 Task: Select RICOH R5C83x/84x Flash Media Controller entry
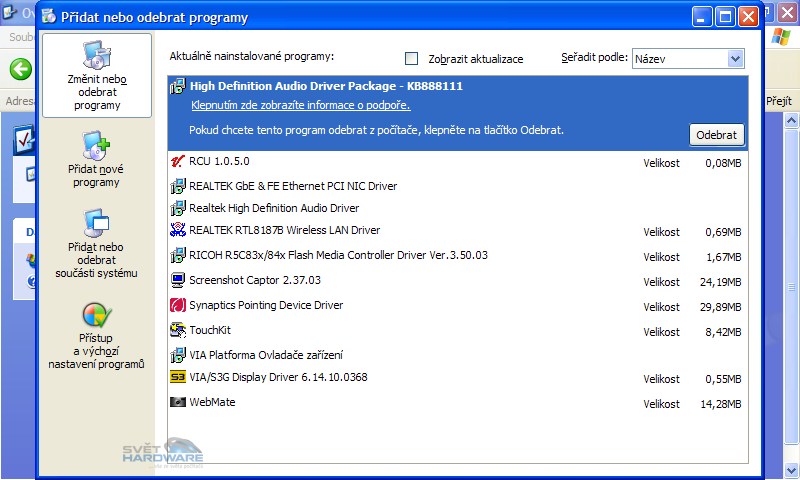click(338, 256)
